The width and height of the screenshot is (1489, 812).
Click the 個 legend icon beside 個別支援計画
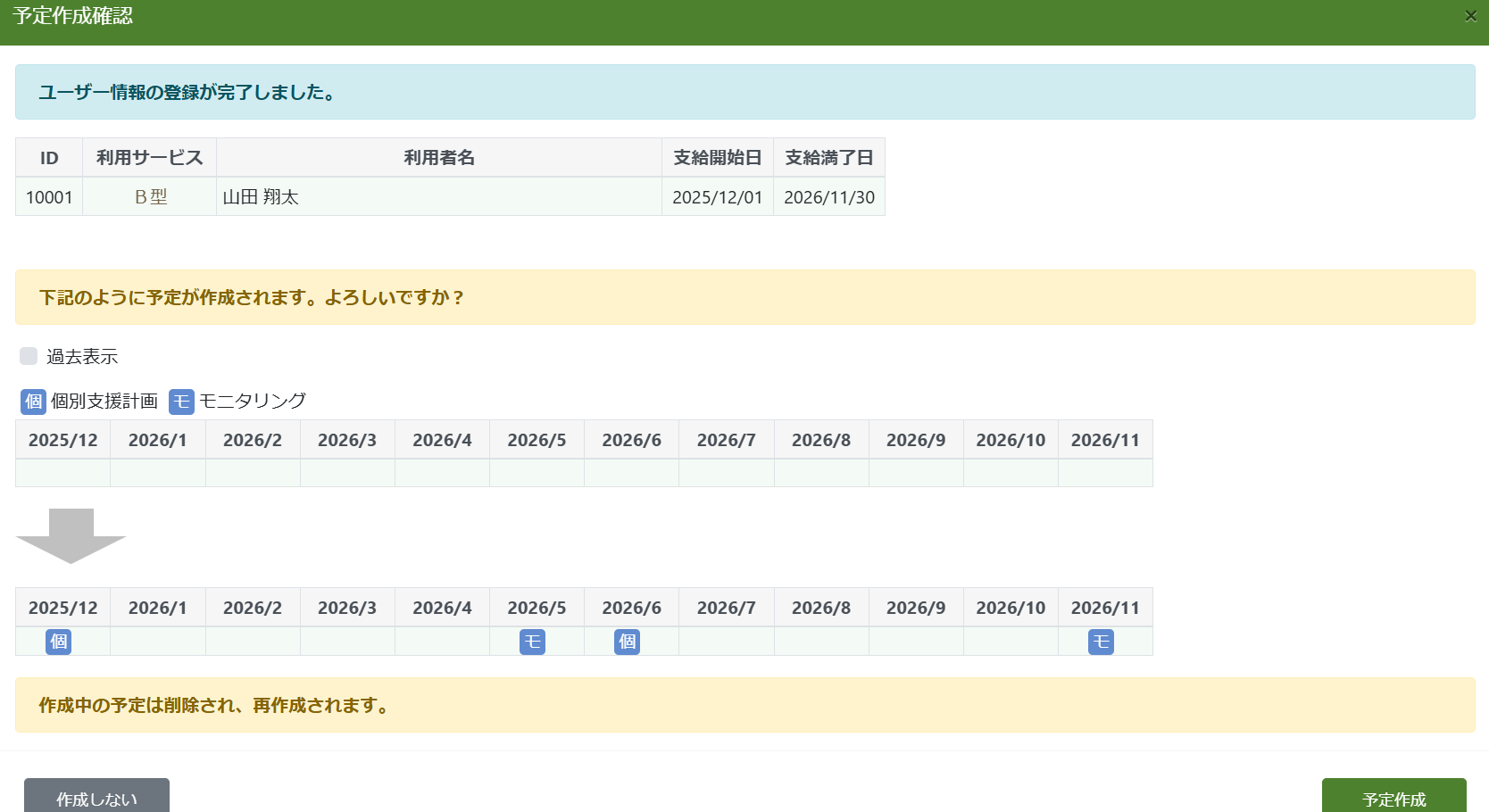pos(33,402)
